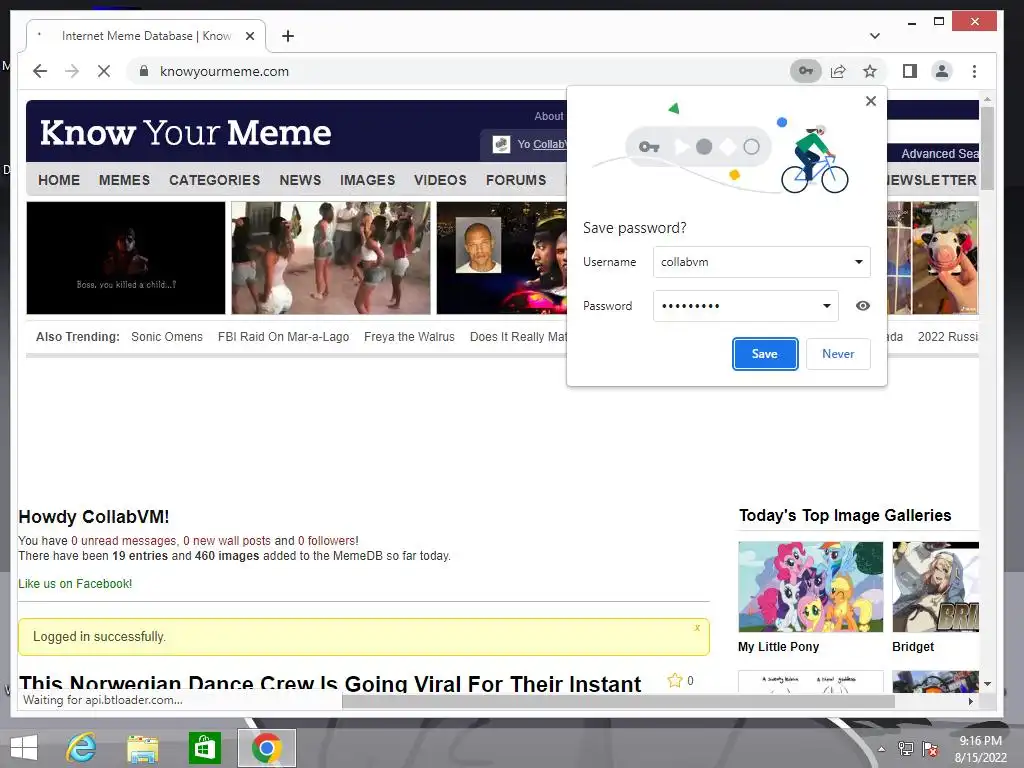Click the dancing crowd thumbnail
The height and width of the screenshot is (768, 1024).
[331, 258]
